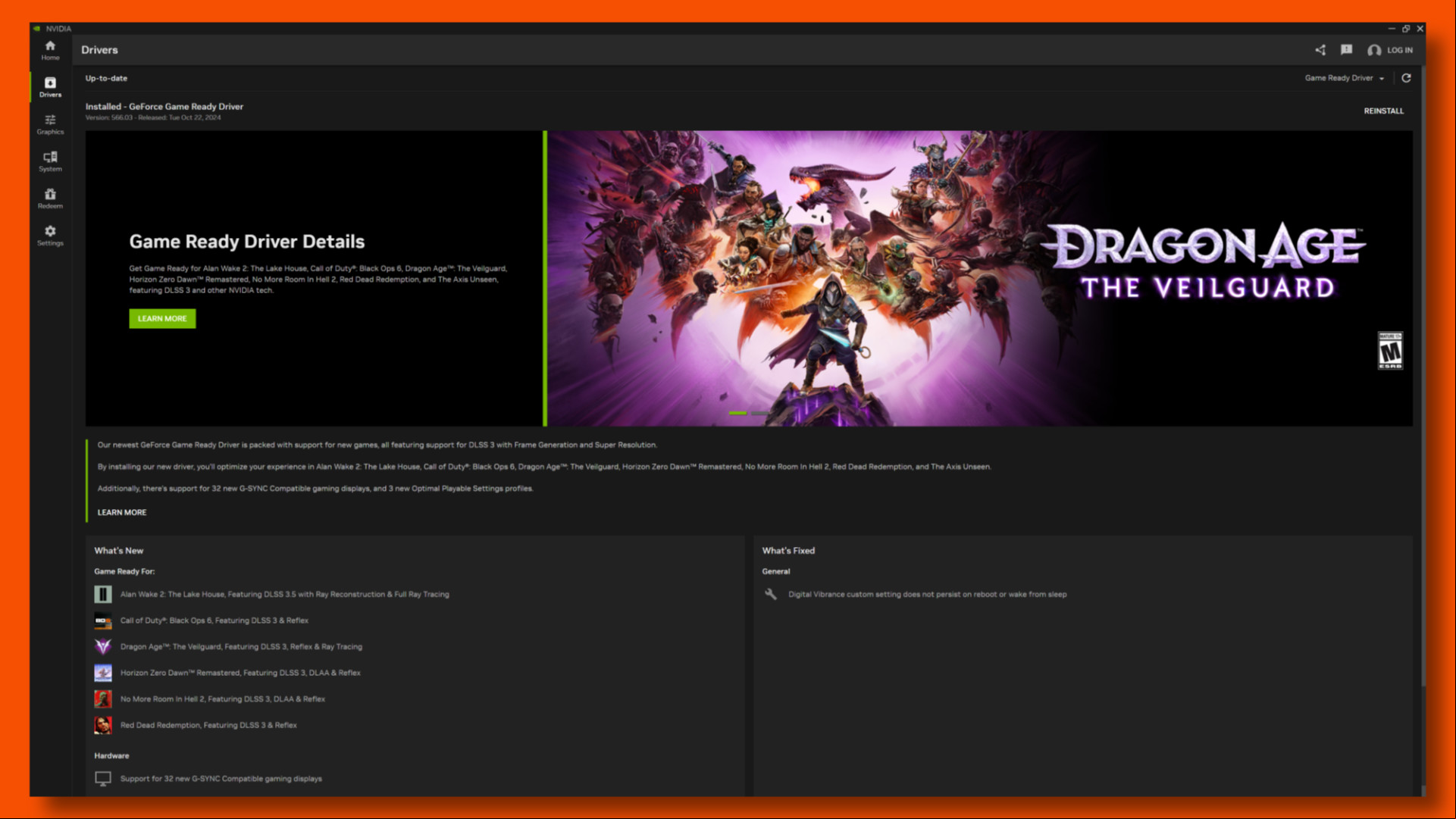Click the Alan Wake 2 game icon
The width and height of the screenshot is (1456, 819).
(x=103, y=594)
